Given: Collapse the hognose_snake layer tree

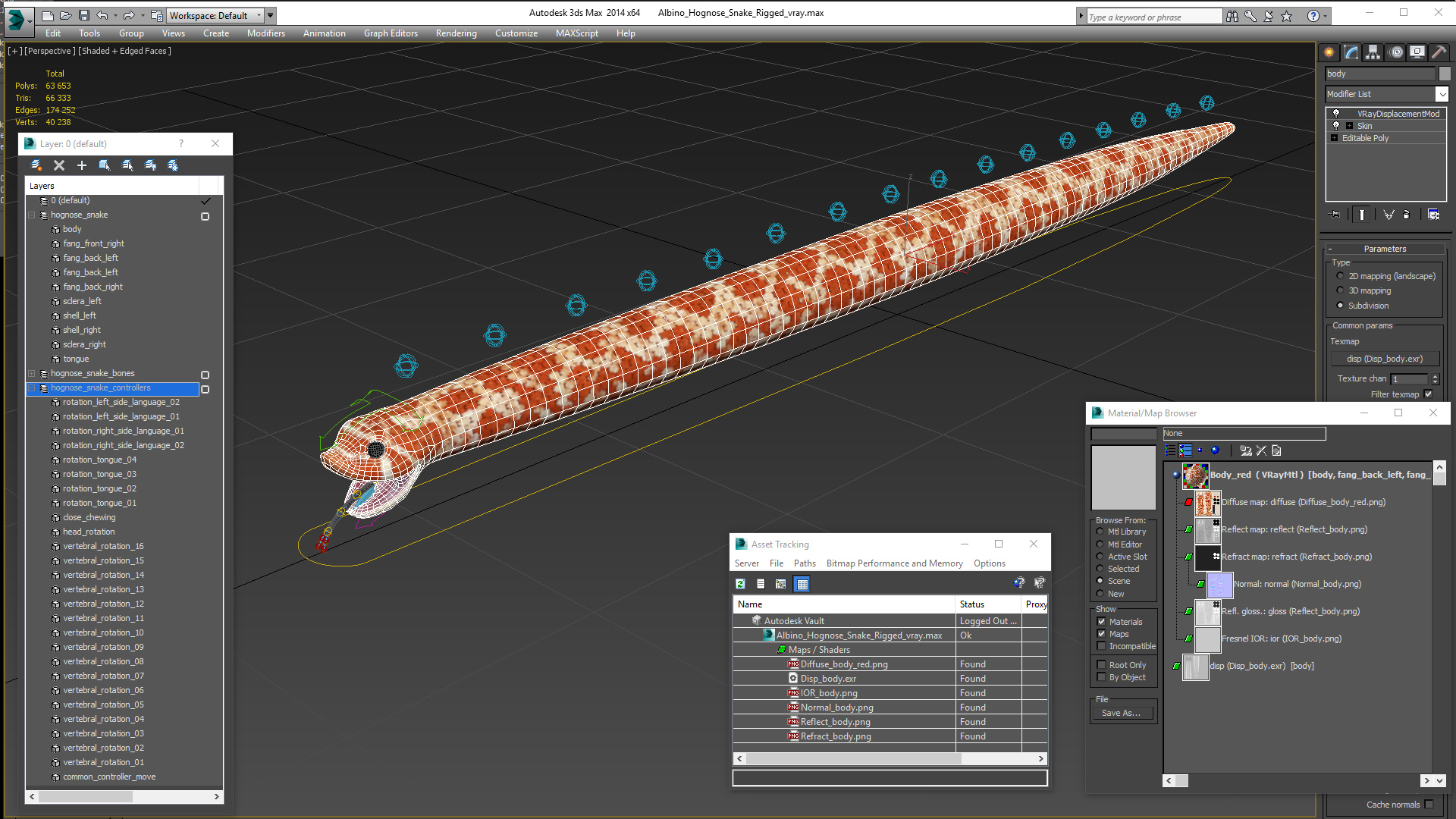Looking at the screenshot, I should tap(32, 215).
